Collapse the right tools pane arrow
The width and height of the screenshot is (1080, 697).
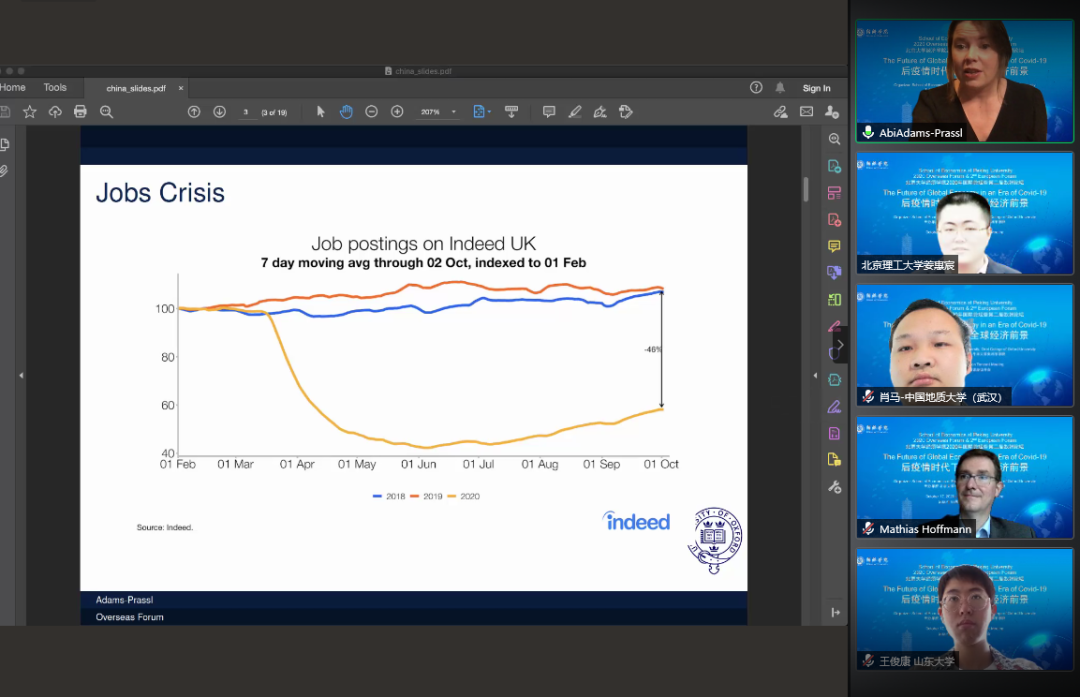(815, 375)
